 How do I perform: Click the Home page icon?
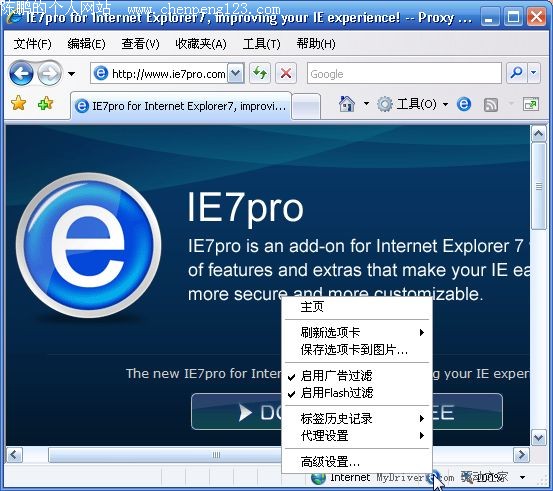pyautogui.click(x=347, y=104)
